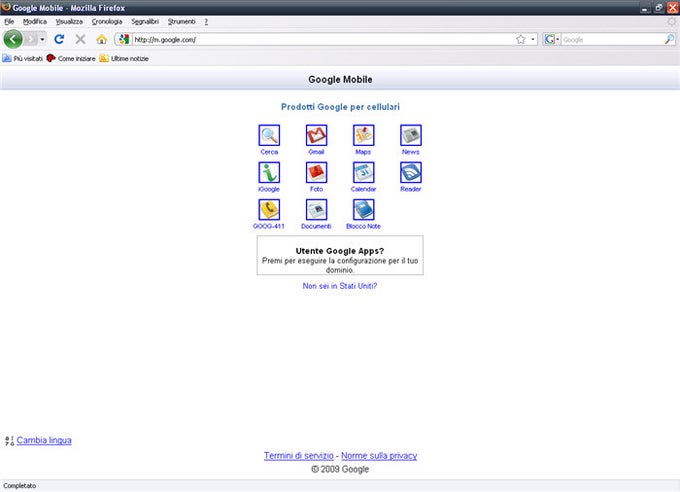Screen dimensions: 680x492
Task: Click the Foto text link
Action: pyautogui.click(x=316, y=189)
